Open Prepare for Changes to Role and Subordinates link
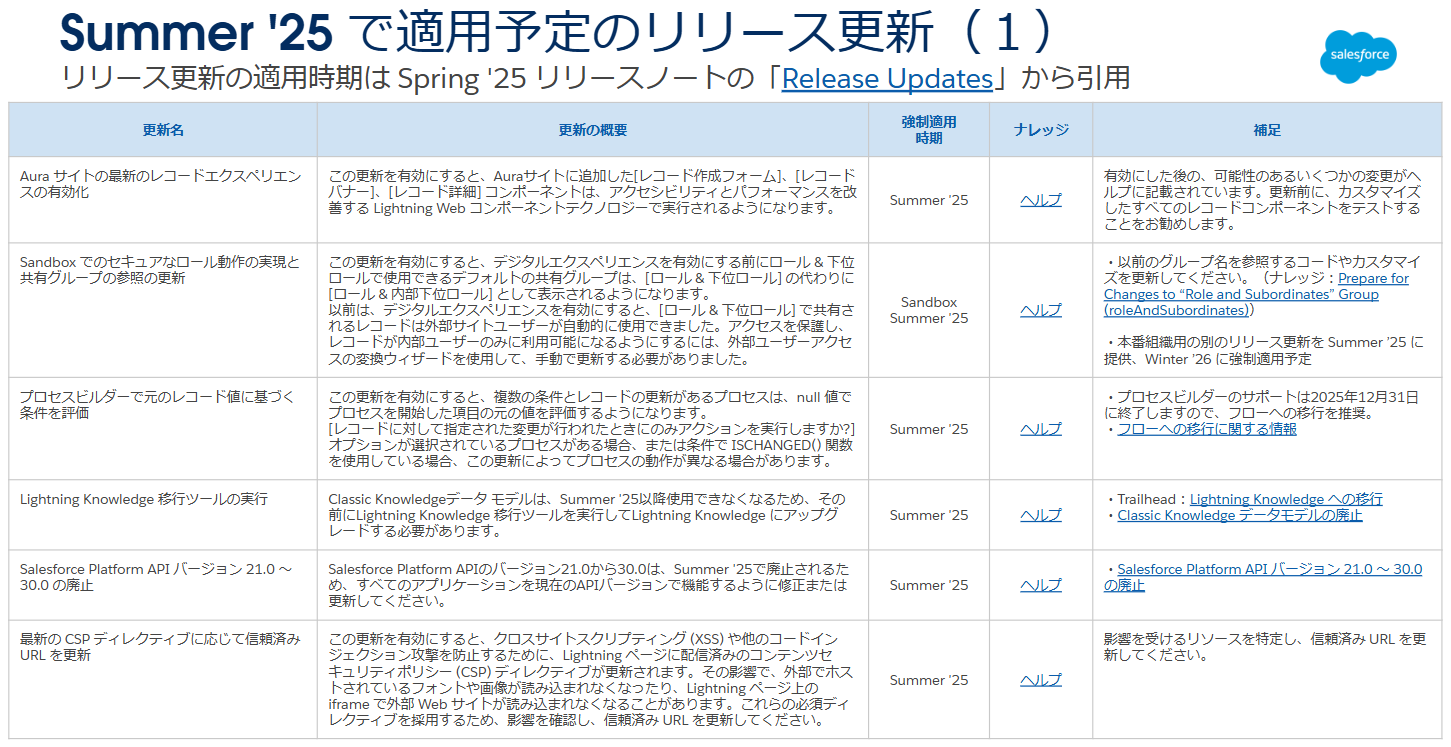The width and height of the screenshot is (1451, 747). pos(1257,294)
